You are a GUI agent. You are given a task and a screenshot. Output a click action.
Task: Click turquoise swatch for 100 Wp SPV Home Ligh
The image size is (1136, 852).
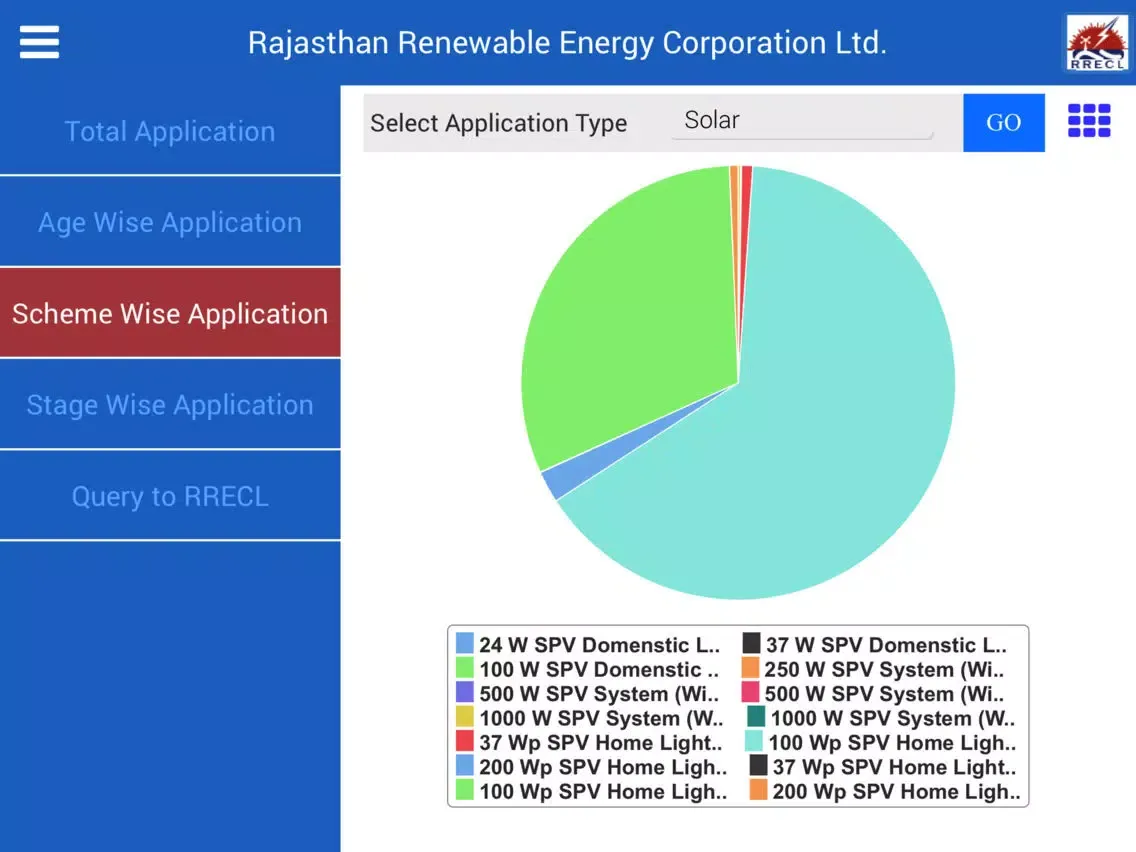754,741
